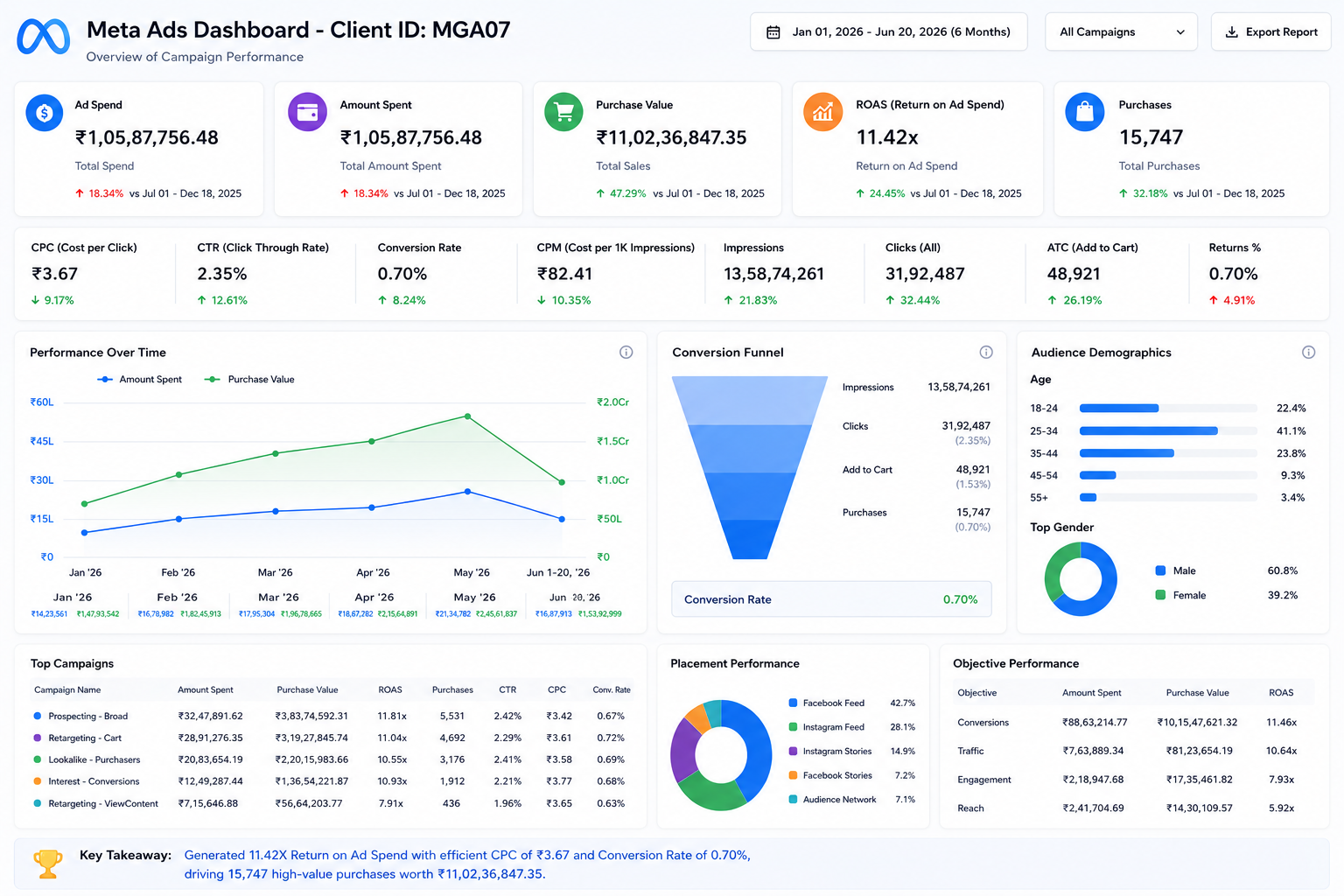Click the 13,58,74,261 value under the Impressions metric

[x=773, y=274]
